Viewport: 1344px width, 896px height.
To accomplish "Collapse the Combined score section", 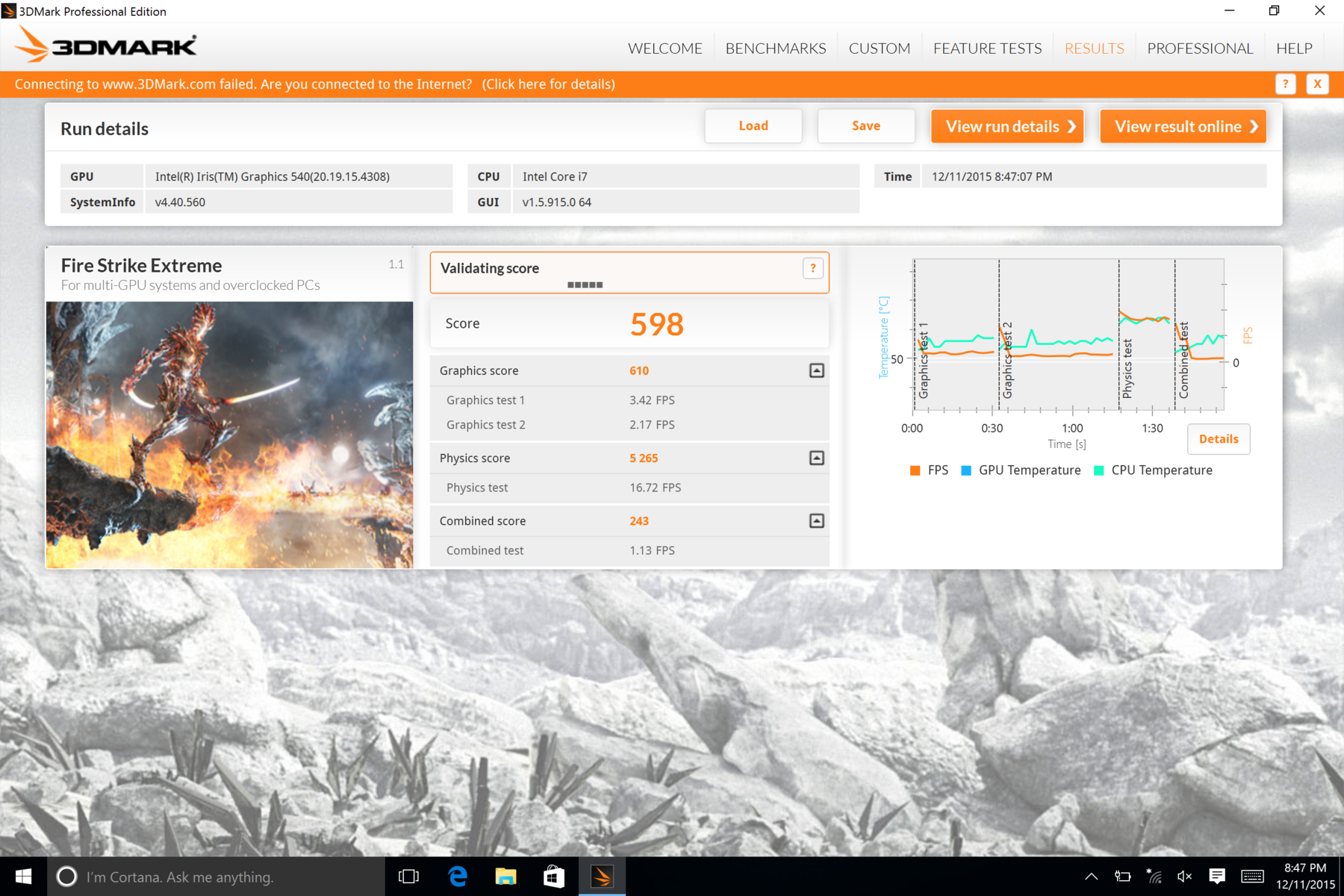I will [817, 521].
